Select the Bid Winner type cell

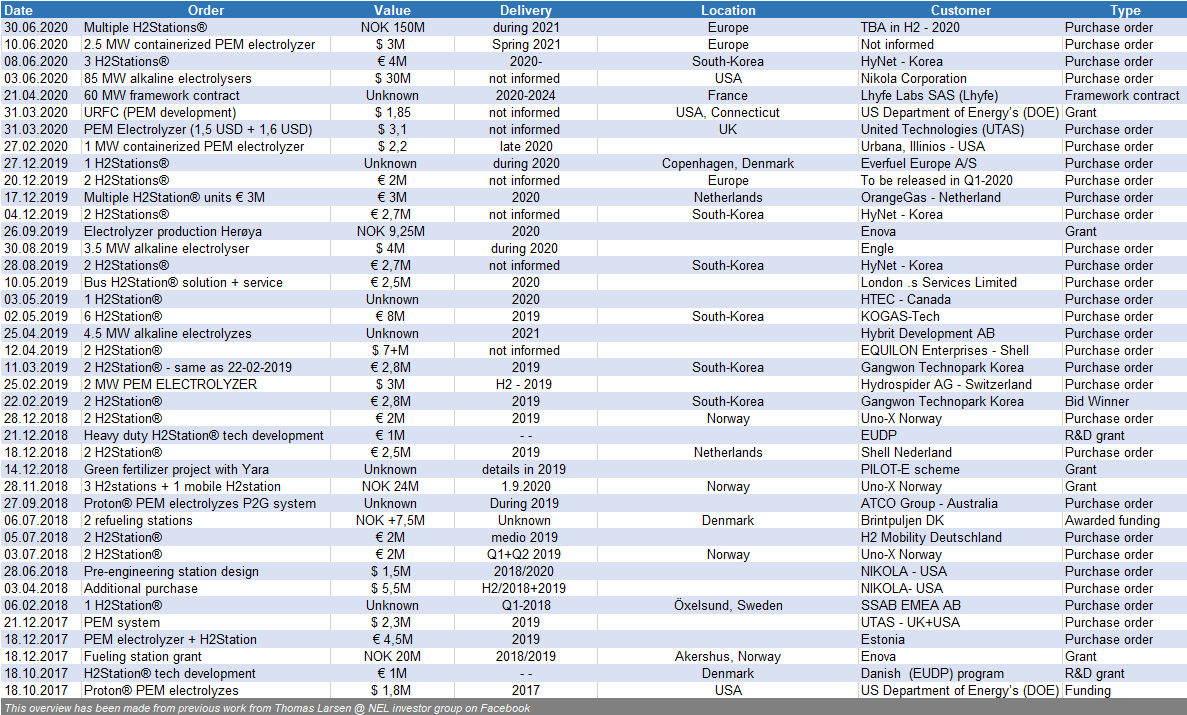[1096, 402]
